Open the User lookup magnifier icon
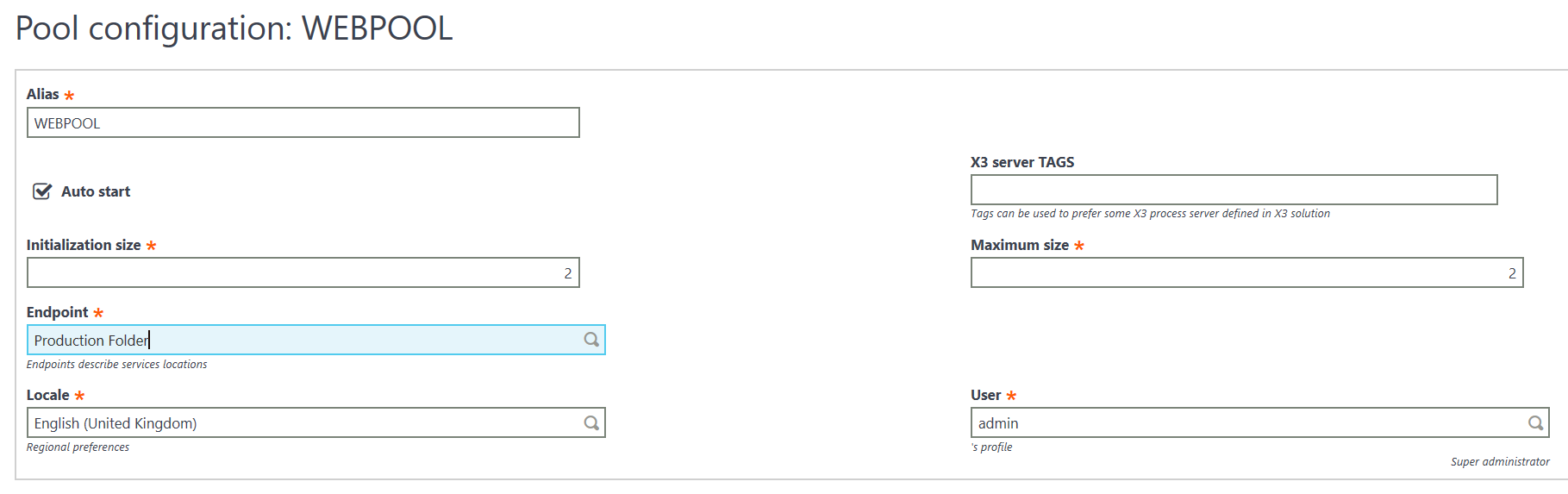 1535,422
